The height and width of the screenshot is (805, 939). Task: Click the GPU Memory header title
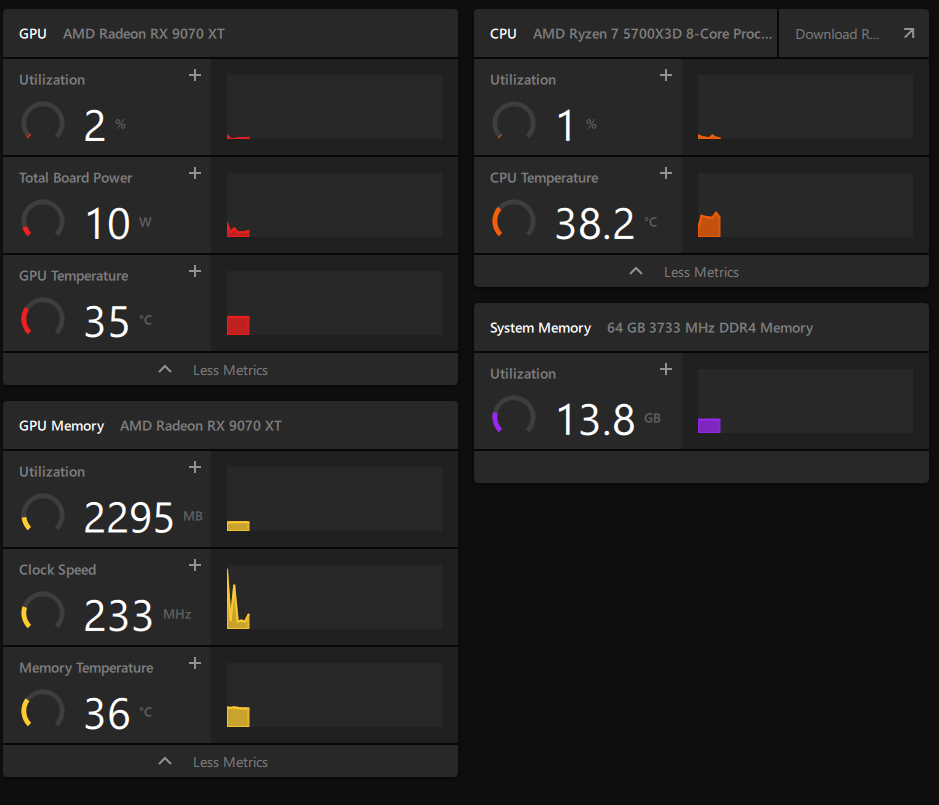point(62,426)
